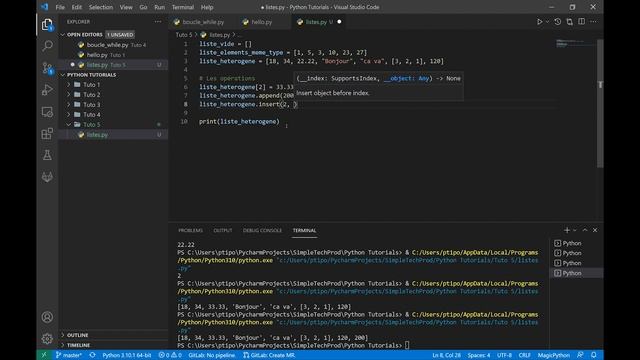Screen dimensions: 640x360
Task: Close the terminal panel
Action: coord(595,230)
